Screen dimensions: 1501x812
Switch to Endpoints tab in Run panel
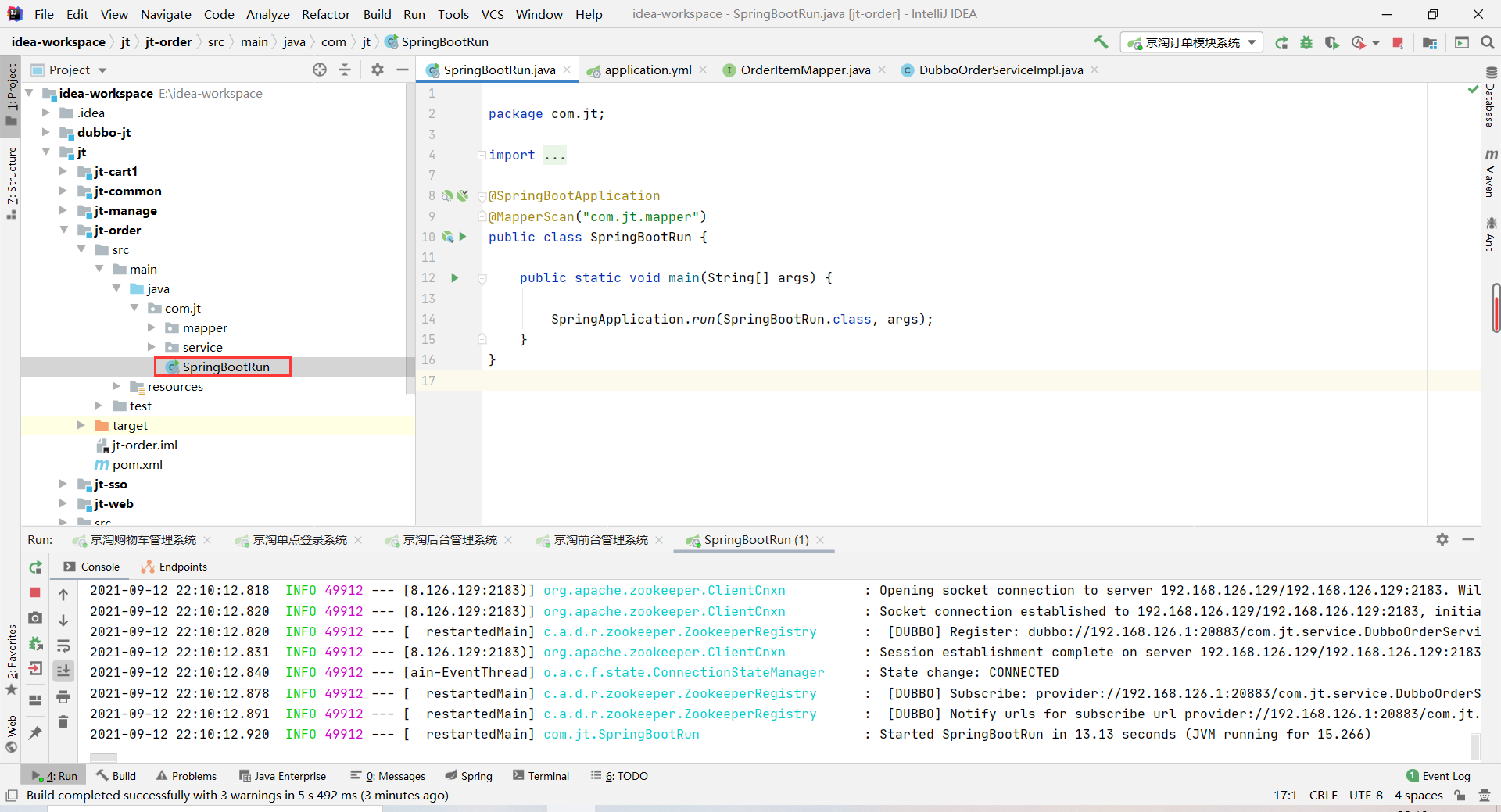(174, 567)
